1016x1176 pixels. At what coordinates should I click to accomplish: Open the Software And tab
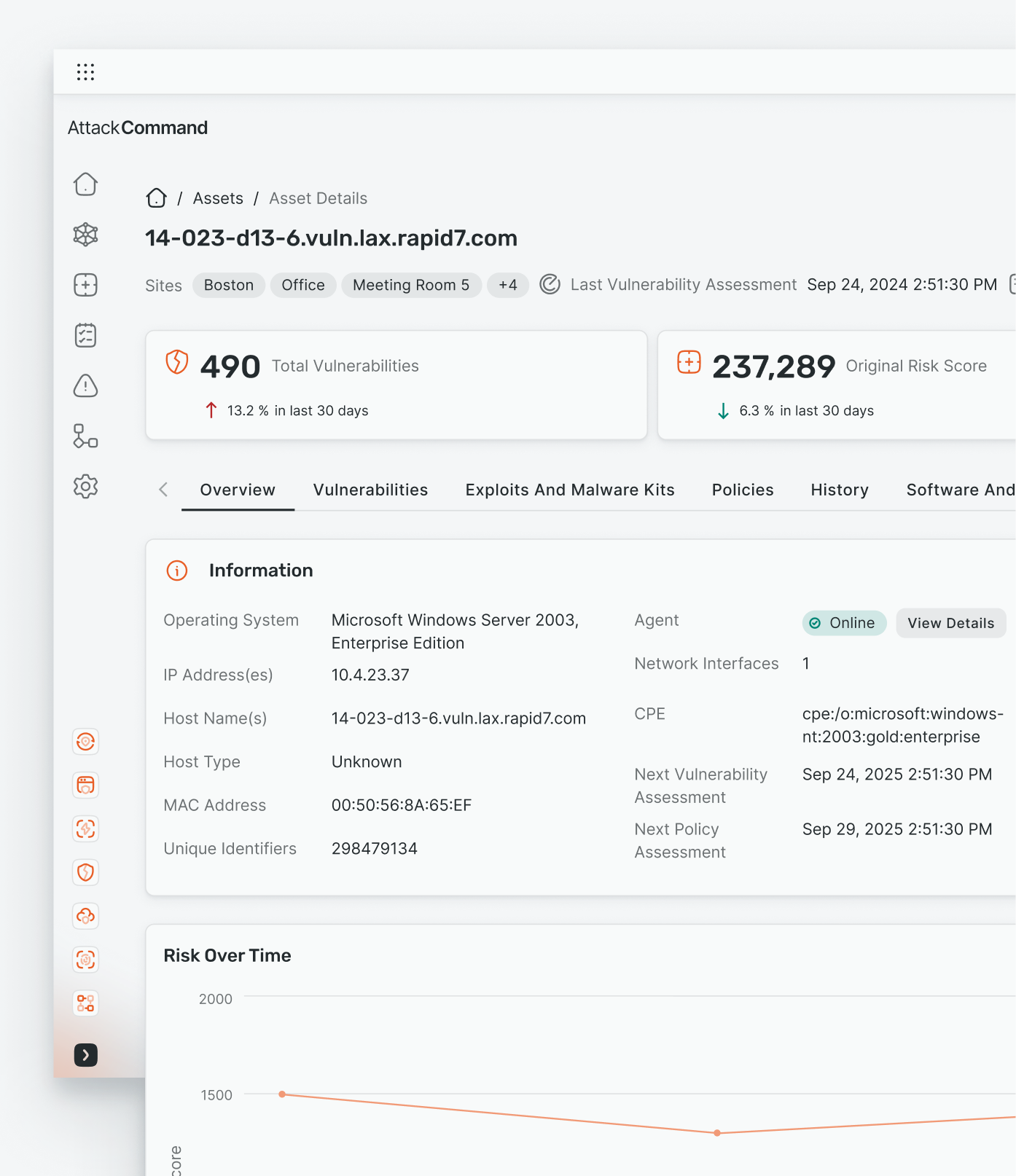961,490
